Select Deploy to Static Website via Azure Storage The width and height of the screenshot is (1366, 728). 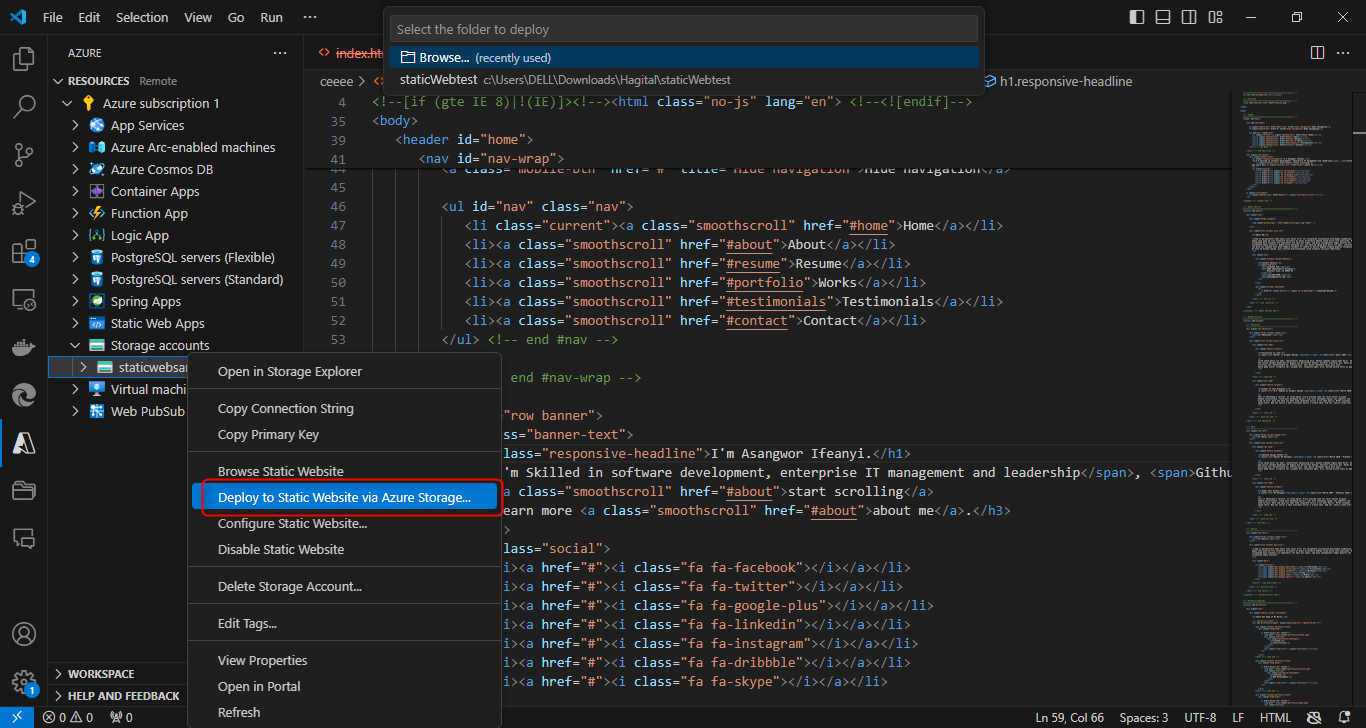point(344,498)
